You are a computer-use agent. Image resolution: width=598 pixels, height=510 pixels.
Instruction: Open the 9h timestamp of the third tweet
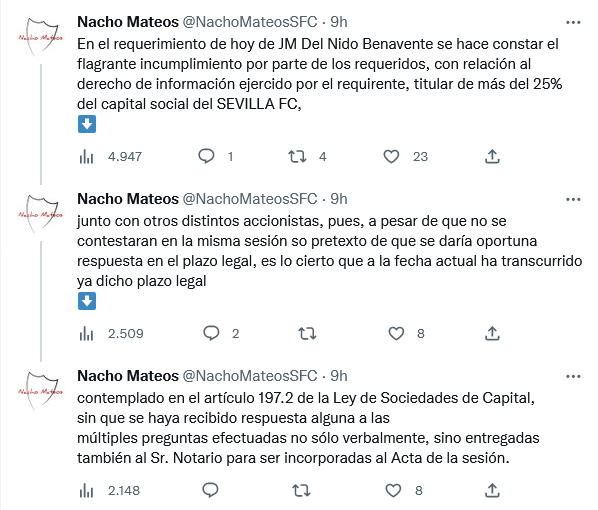(339, 376)
